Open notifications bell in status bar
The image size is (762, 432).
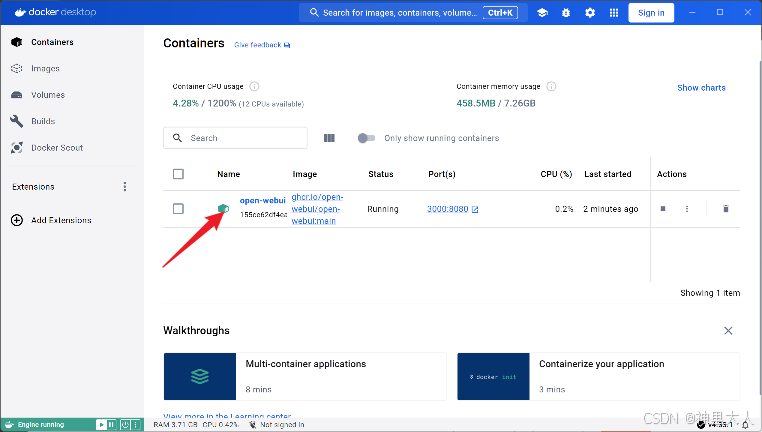[x=745, y=425]
